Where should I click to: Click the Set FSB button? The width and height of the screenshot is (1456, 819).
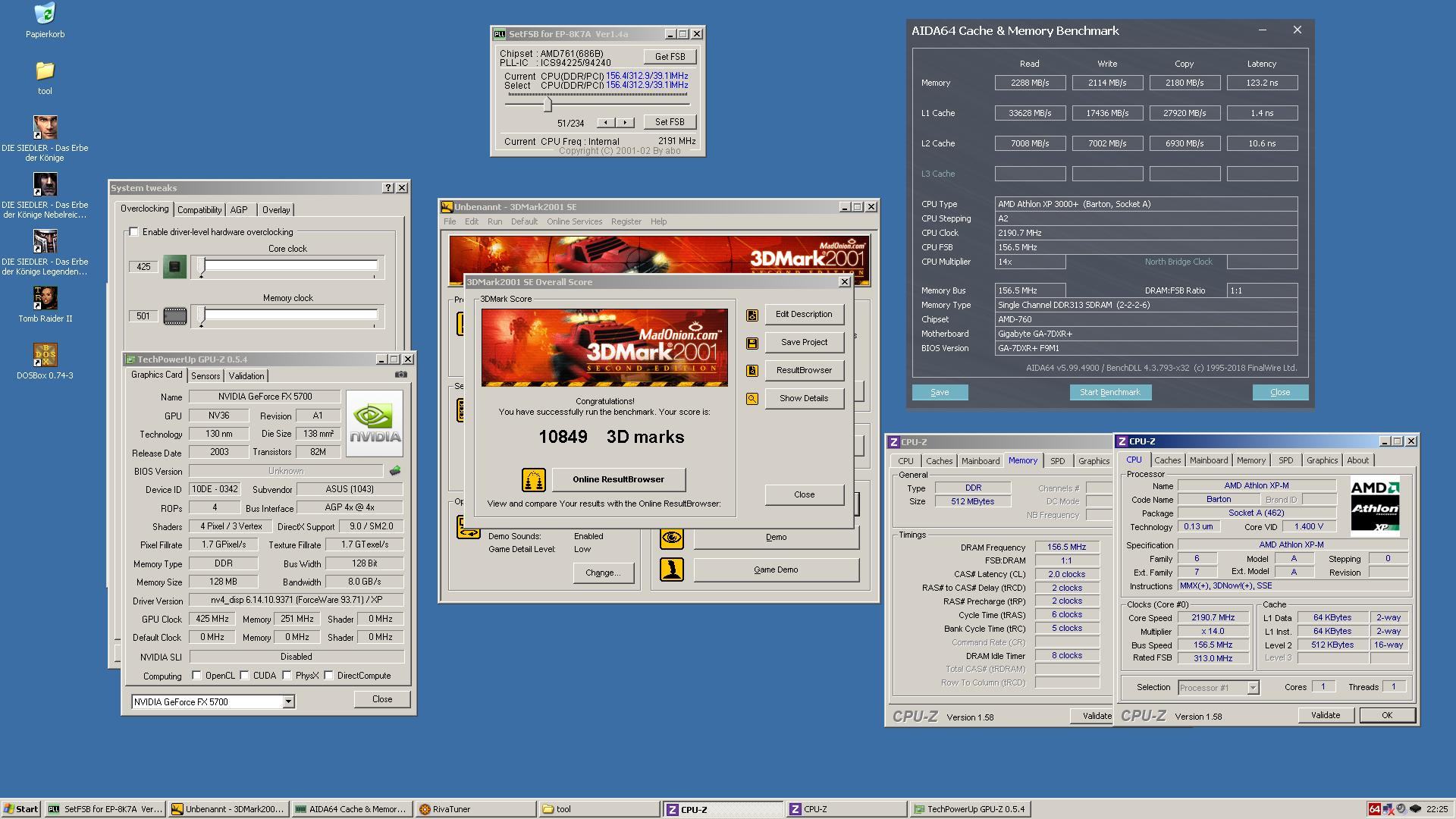(x=670, y=122)
